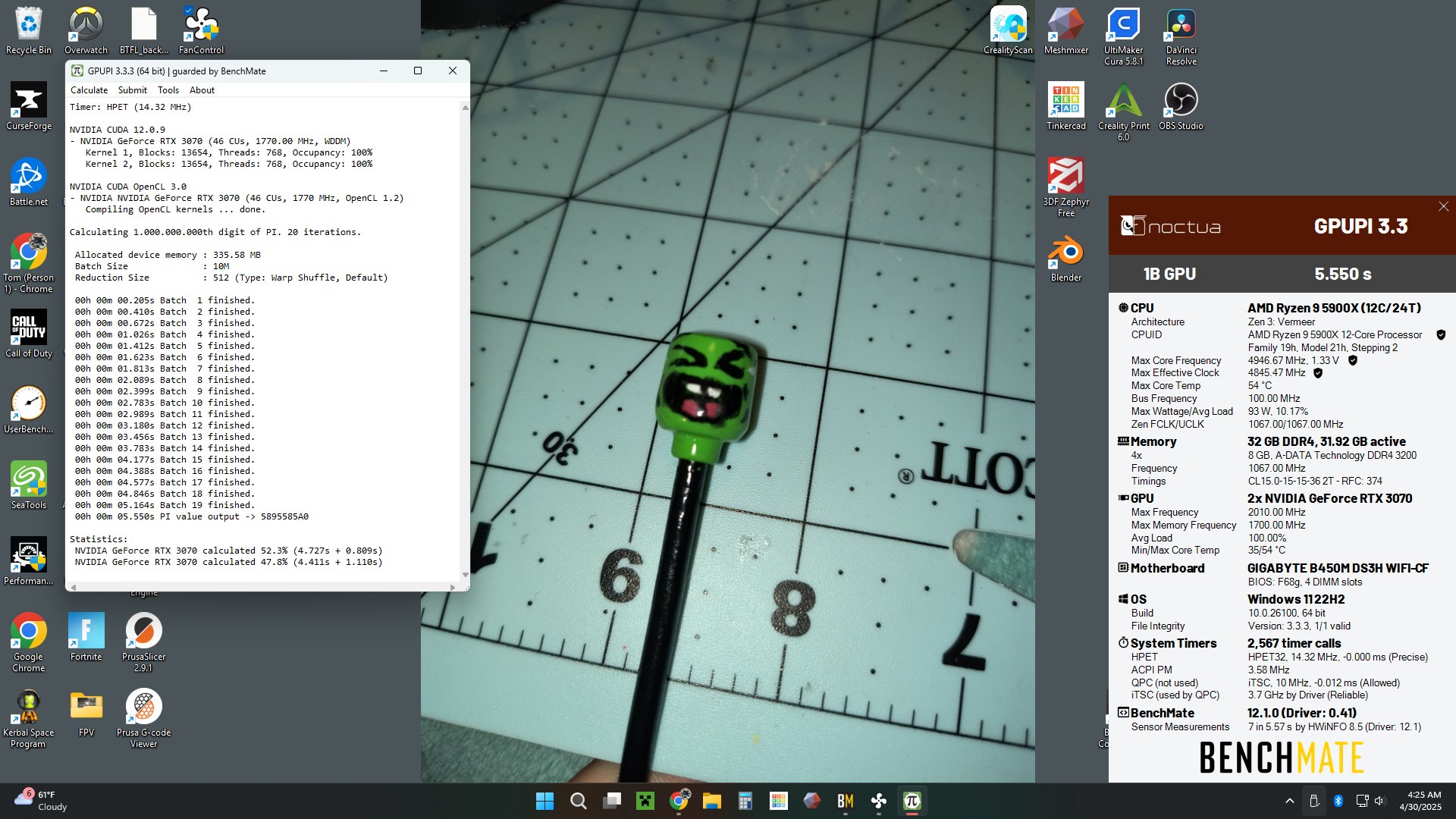This screenshot has width=1456, height=819.
Task: Launch Call of Duty shortcut
Action: pyautogui.click(x=29, y=334)
